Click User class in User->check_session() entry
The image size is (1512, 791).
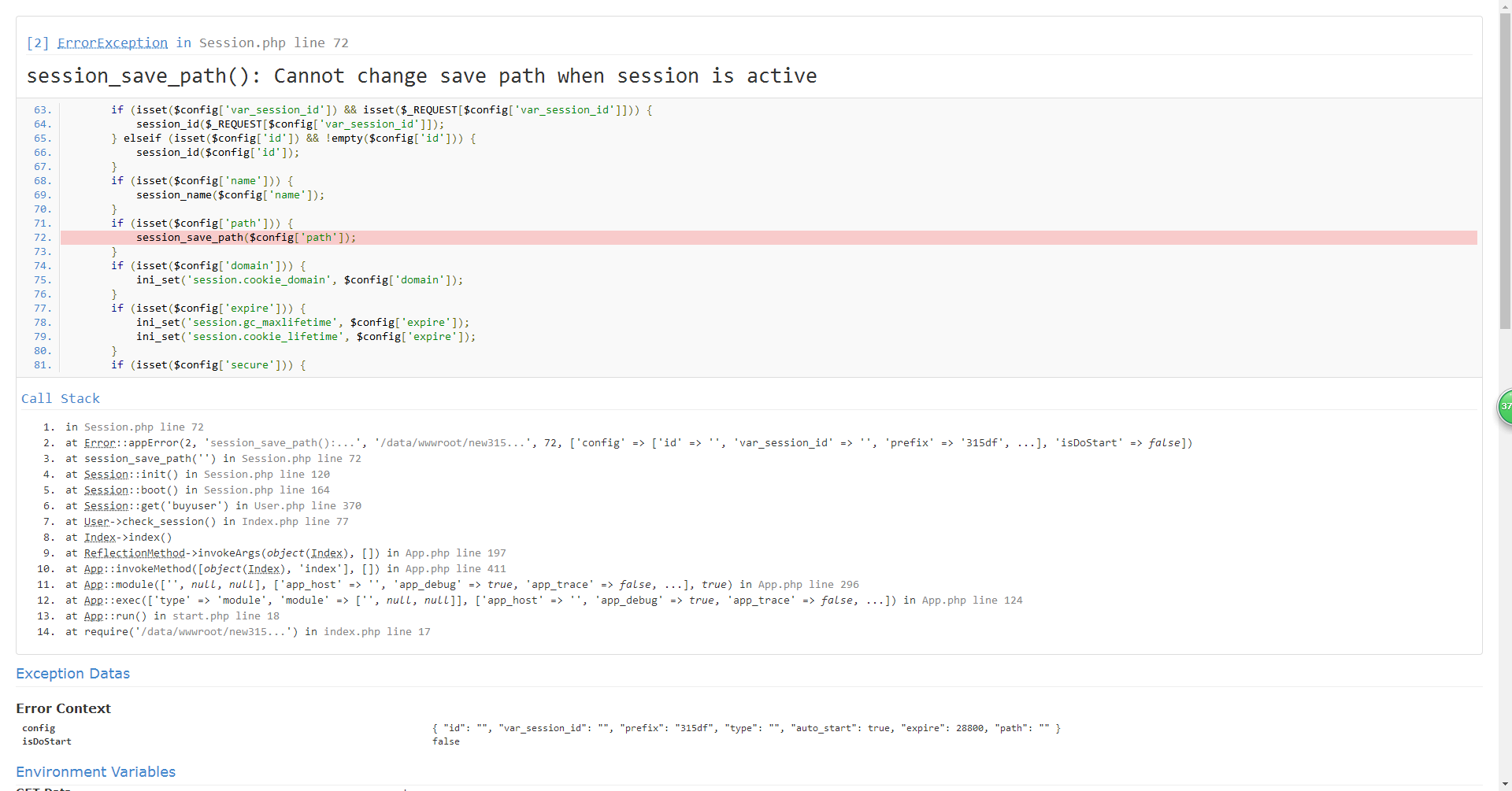point(96,522)
